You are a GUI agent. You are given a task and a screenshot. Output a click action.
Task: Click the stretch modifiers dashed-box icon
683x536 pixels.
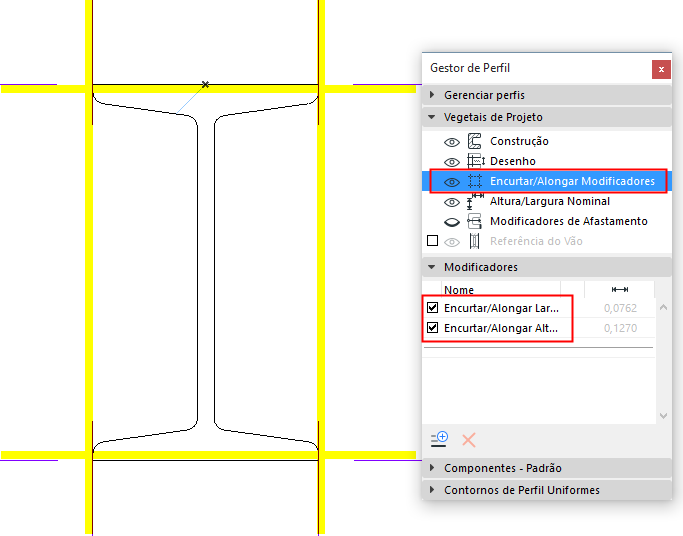point(475,181)
